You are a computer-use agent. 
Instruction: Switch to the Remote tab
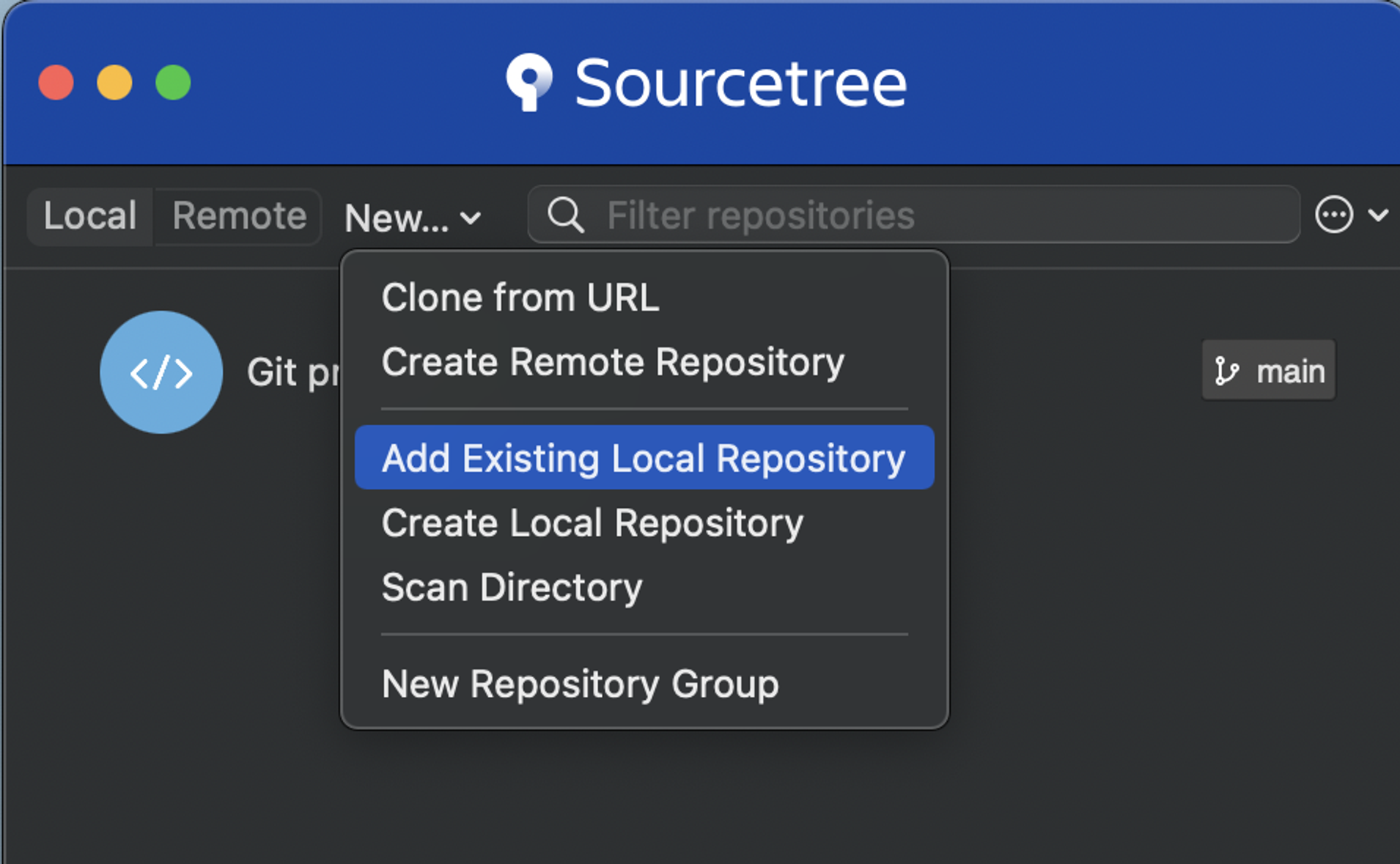coord(238,216)
